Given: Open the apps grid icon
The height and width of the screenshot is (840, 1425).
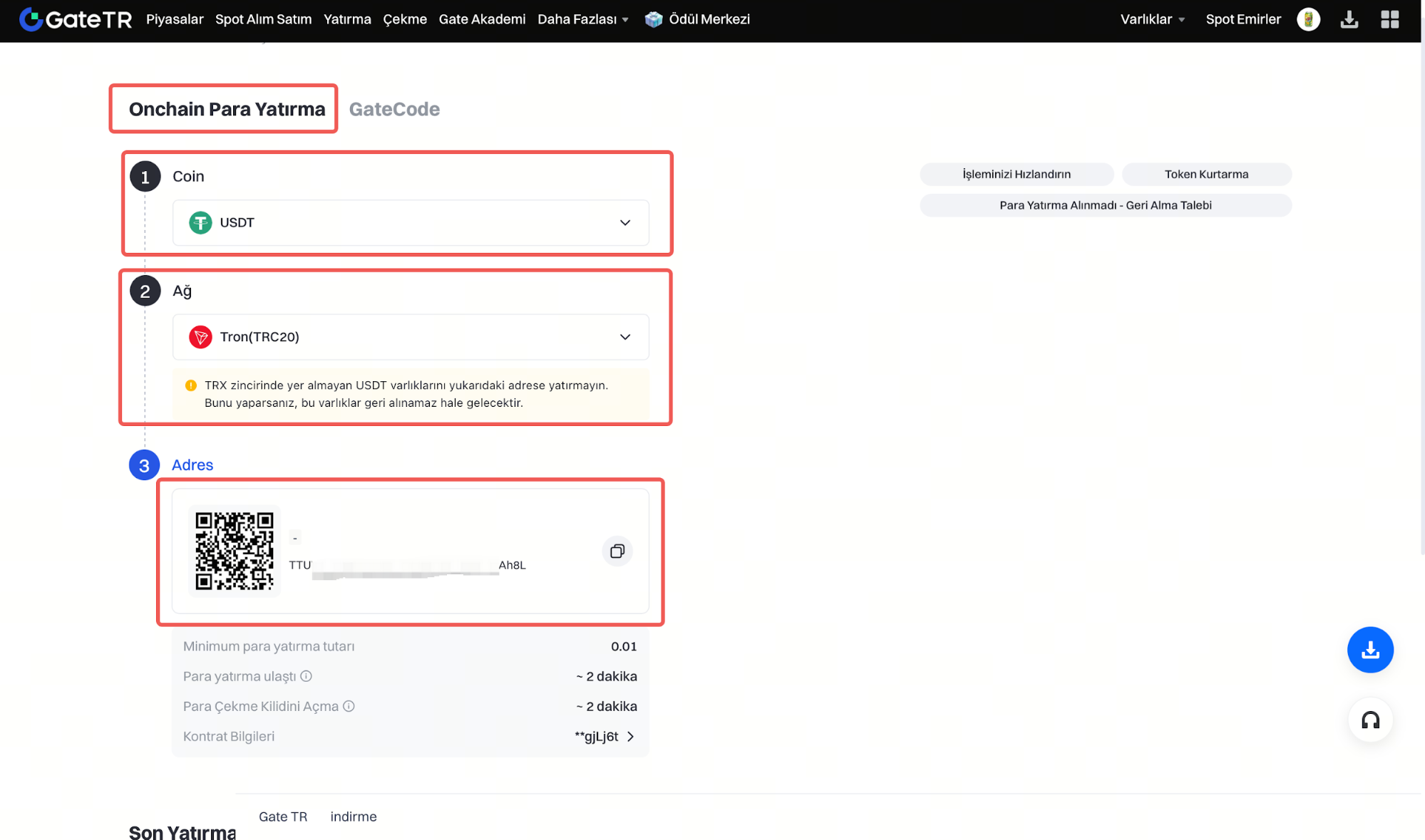Looking at the screenshot, I should tap(1389, 19).
